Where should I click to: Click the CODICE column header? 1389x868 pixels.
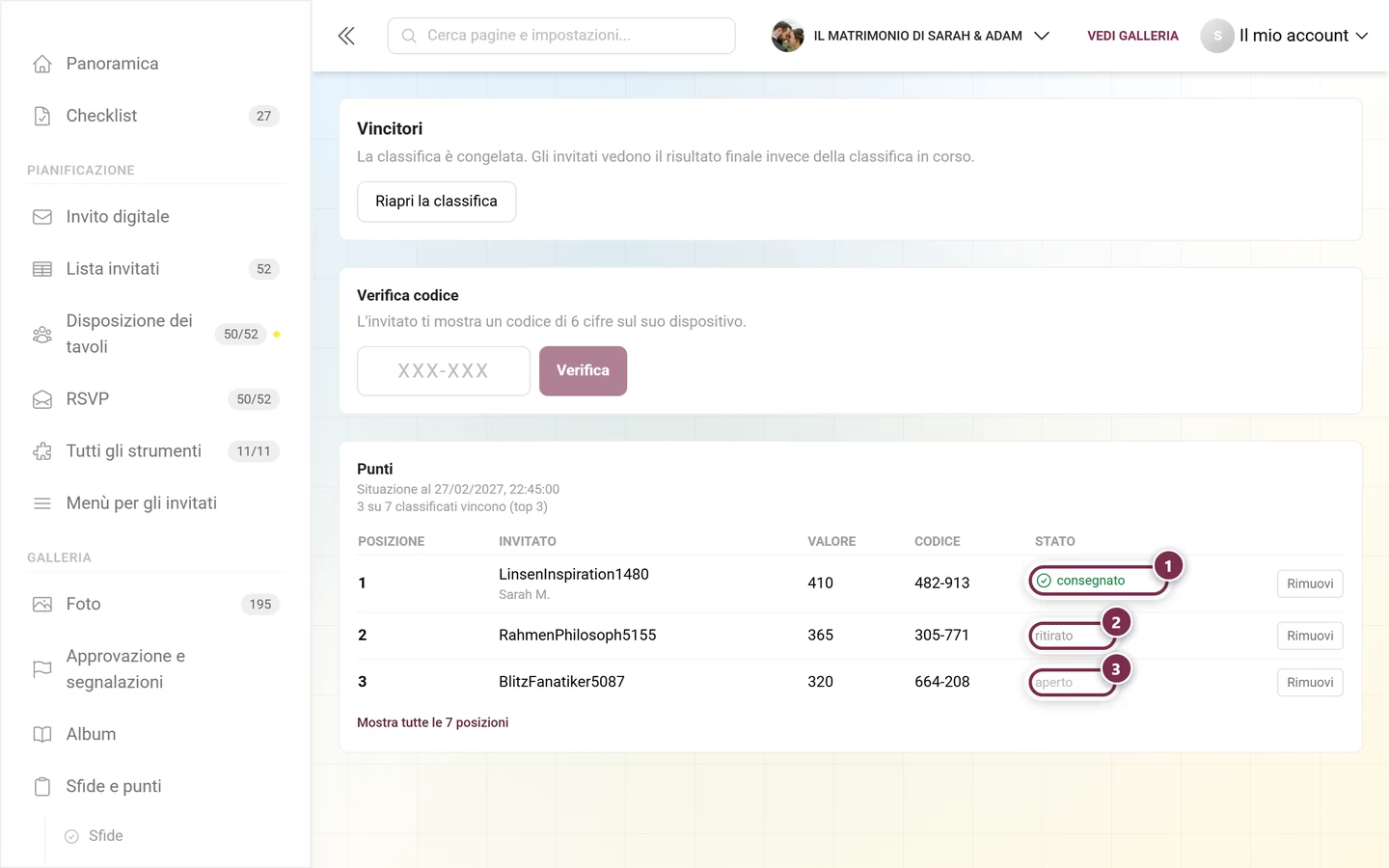[938, 541]
